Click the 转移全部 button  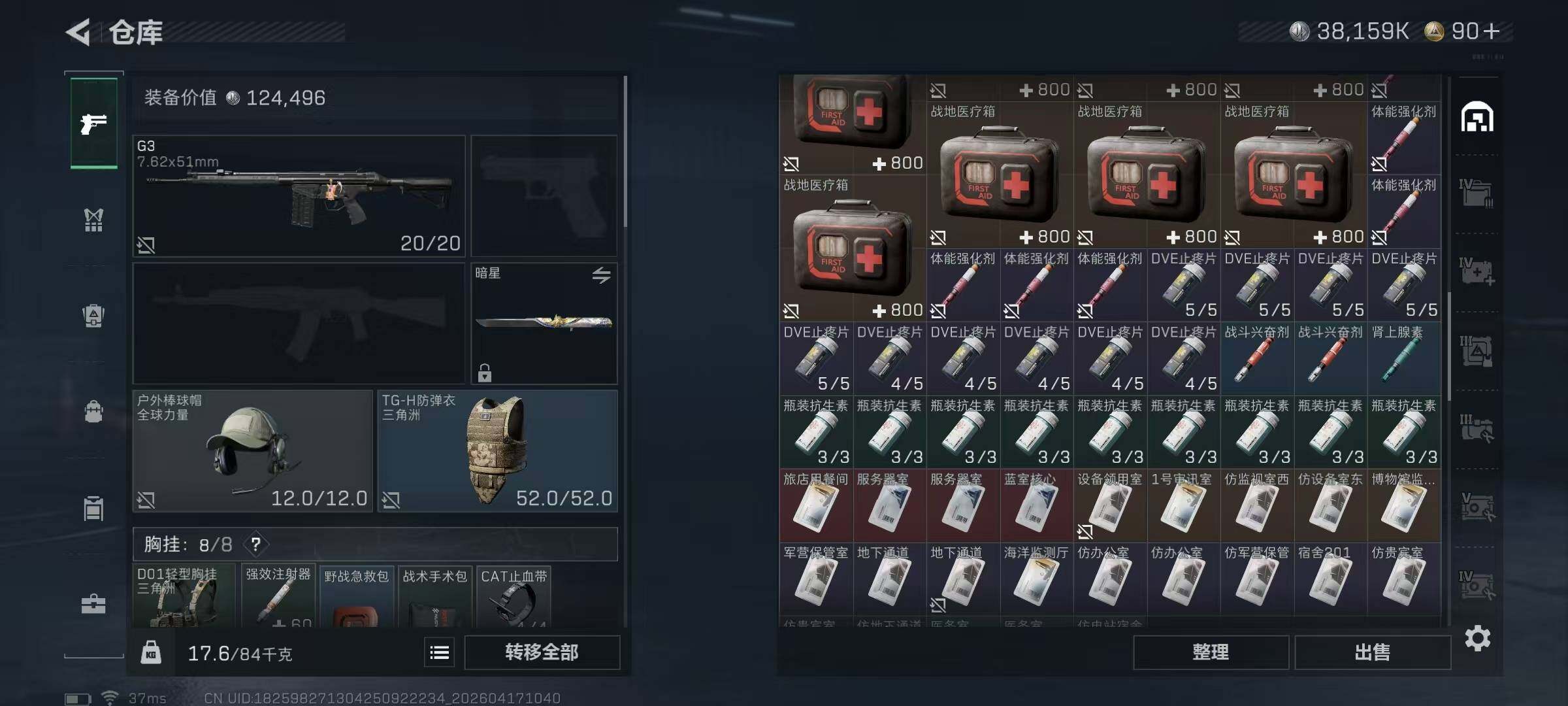(x=542, y=652)
